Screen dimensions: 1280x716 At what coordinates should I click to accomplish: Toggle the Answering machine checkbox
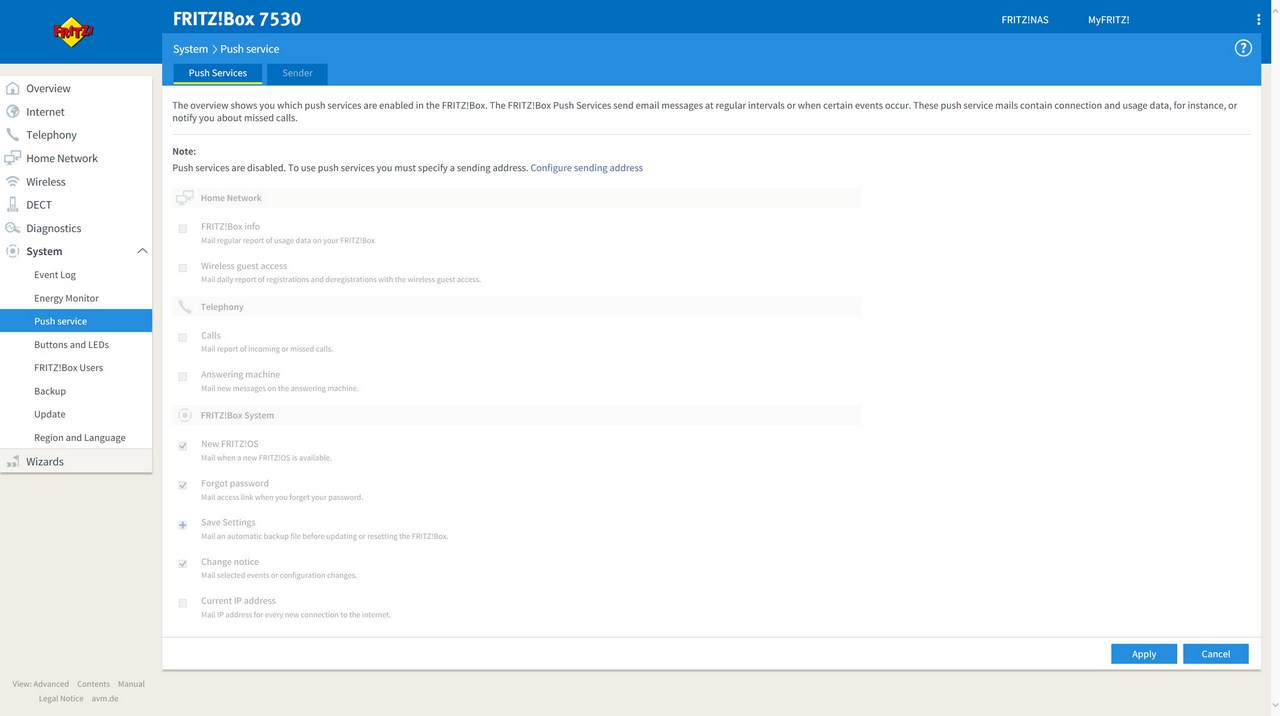point(183,377)
